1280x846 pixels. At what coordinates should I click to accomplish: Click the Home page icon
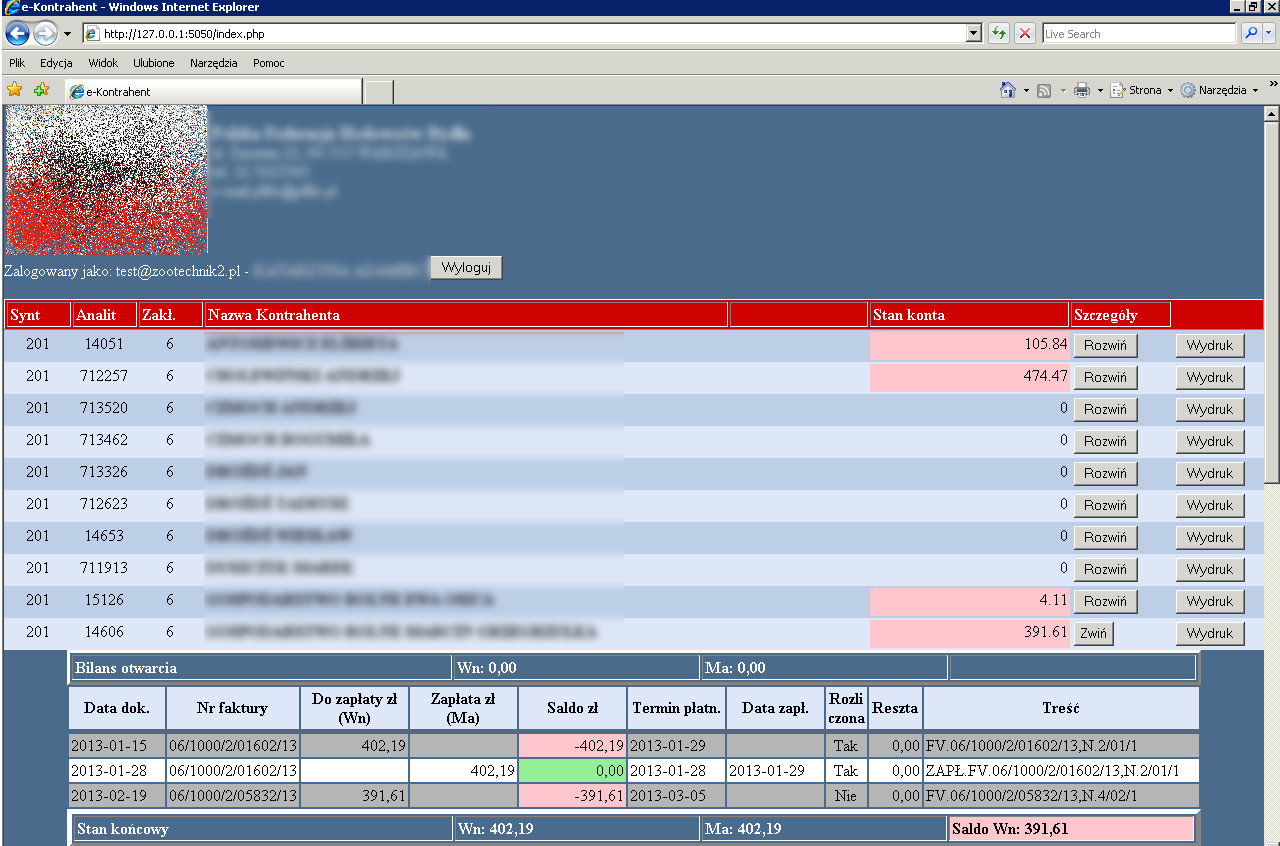click(1008, 90)
